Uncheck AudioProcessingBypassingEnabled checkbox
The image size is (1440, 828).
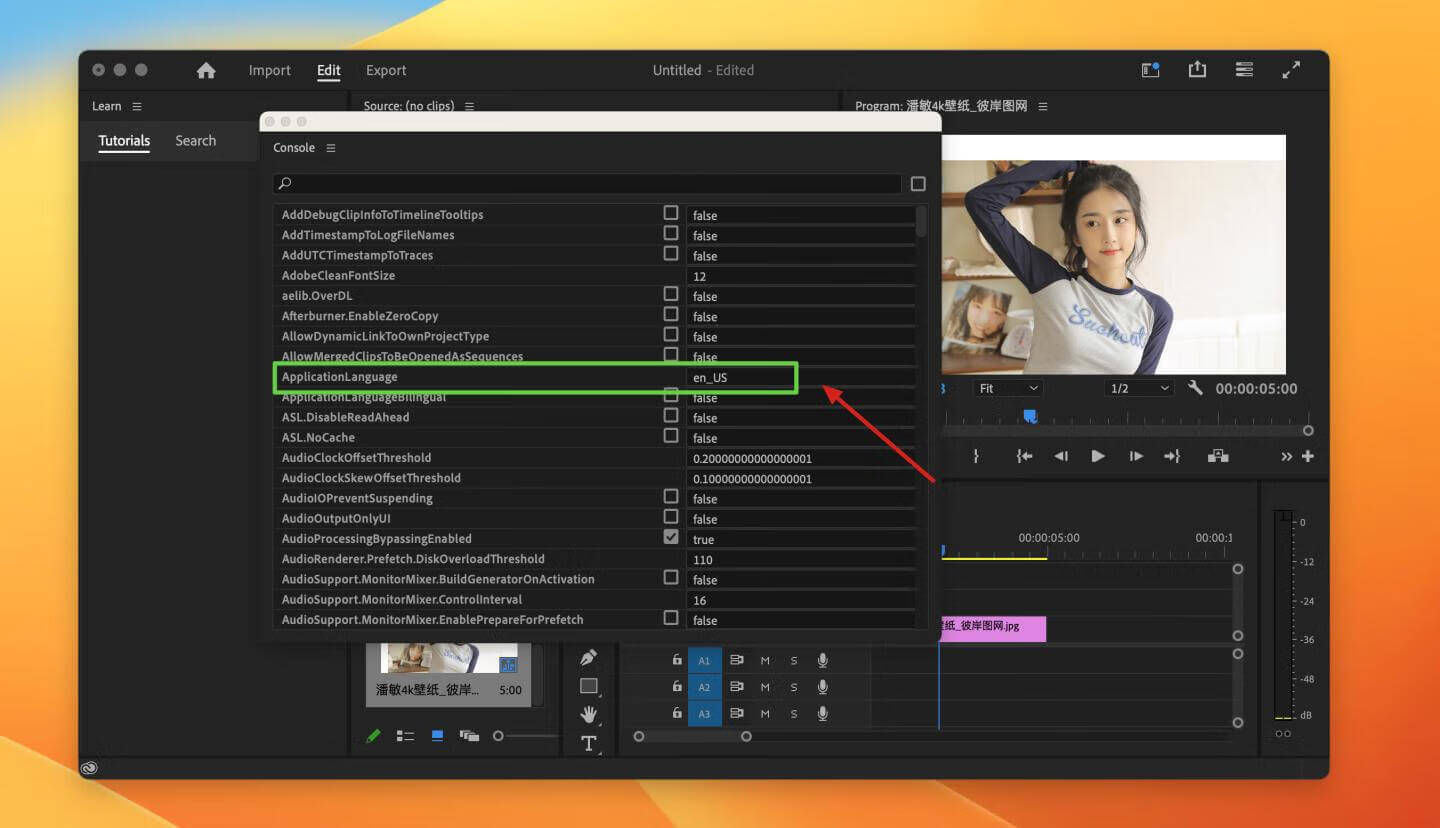pyautogui.click(x=671, y=537)
